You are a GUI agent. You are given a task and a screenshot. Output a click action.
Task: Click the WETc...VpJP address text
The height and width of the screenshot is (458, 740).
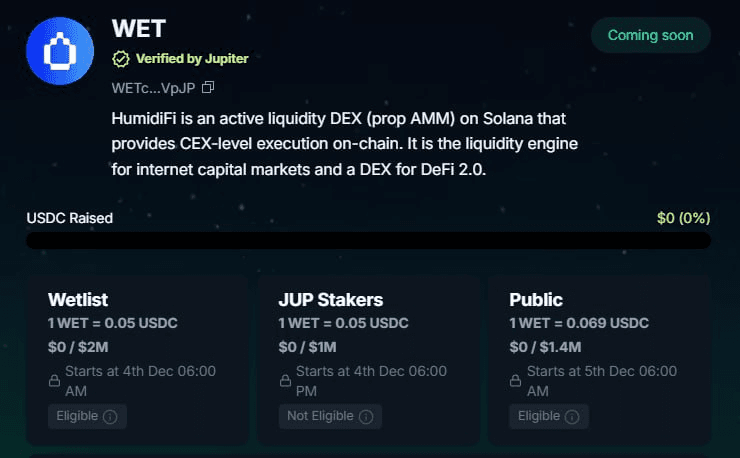pyautogui.click(x=154, y=87)
